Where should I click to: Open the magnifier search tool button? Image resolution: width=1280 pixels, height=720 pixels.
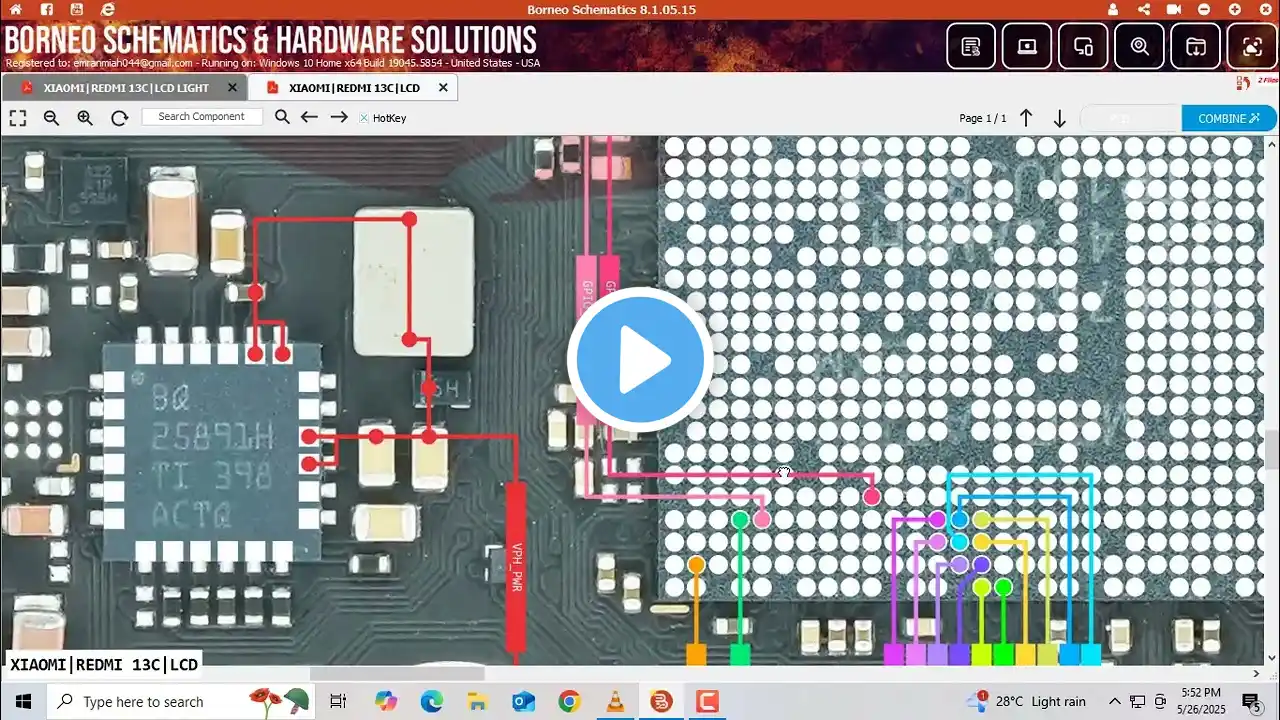tap(1139, 46)
